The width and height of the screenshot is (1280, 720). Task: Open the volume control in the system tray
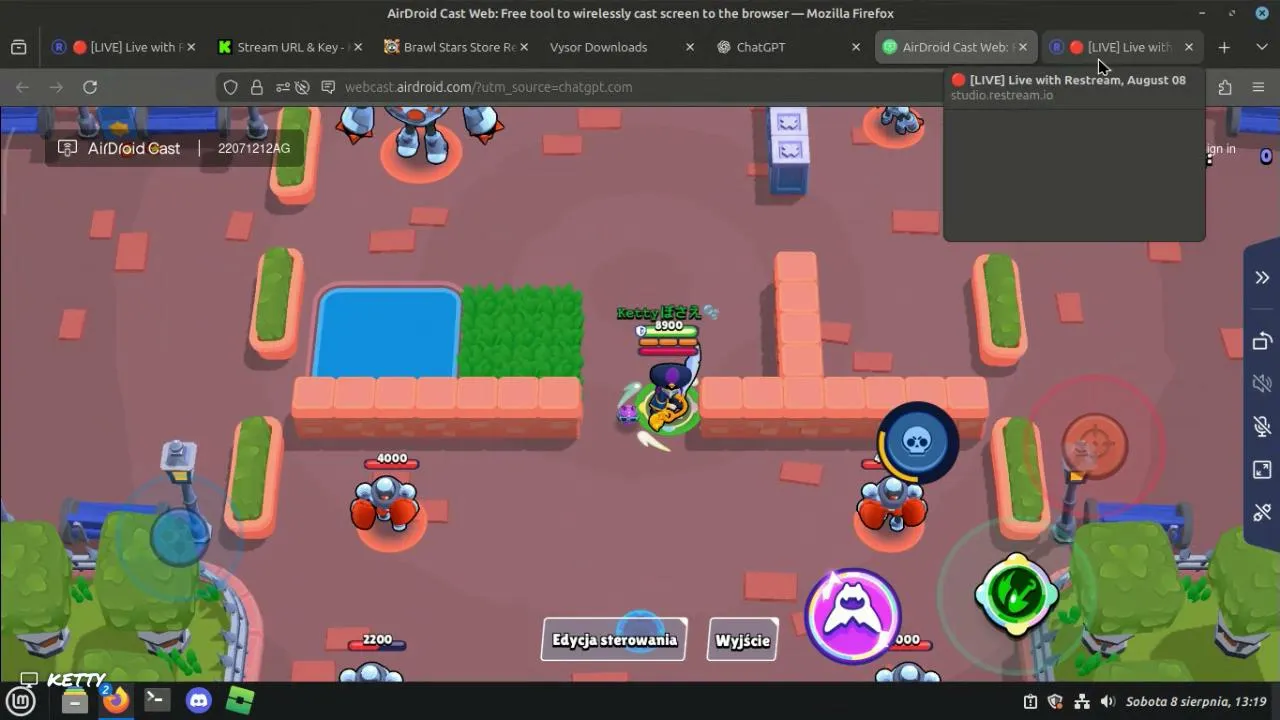[x=1107, y=702]
